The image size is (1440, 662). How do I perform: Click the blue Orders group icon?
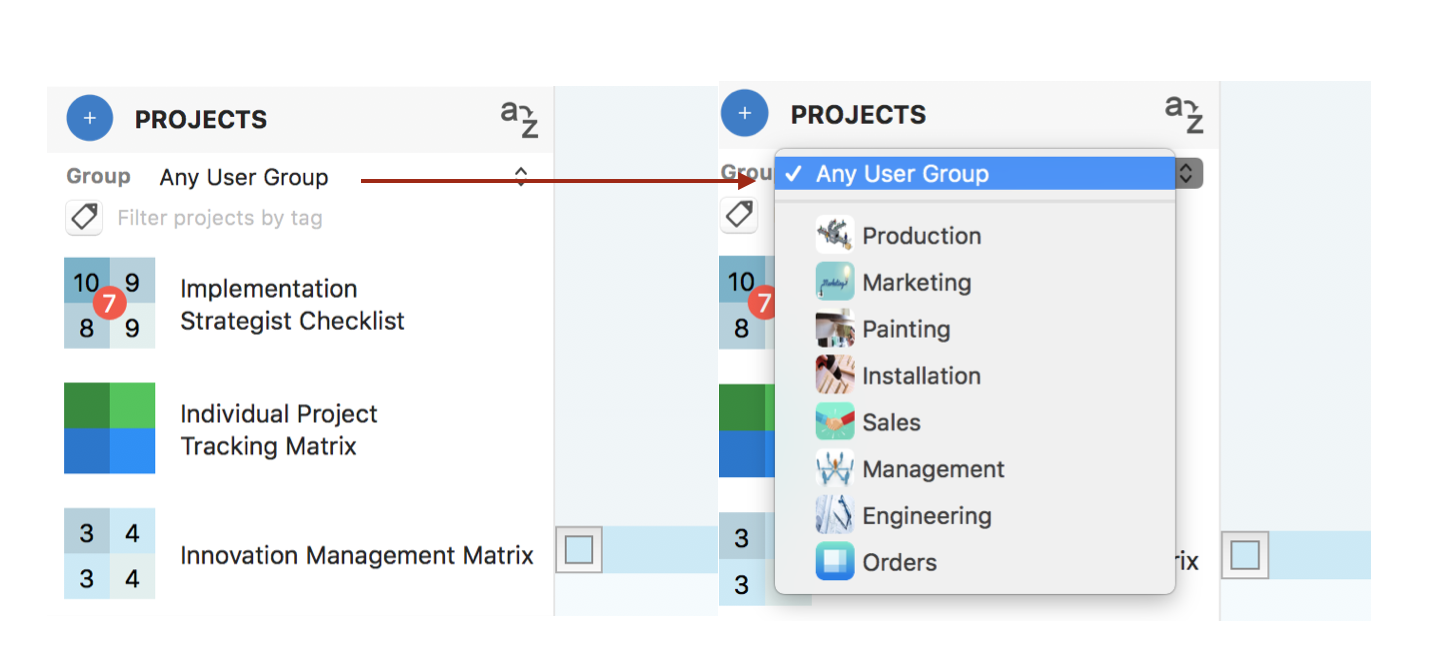point(835,562)
